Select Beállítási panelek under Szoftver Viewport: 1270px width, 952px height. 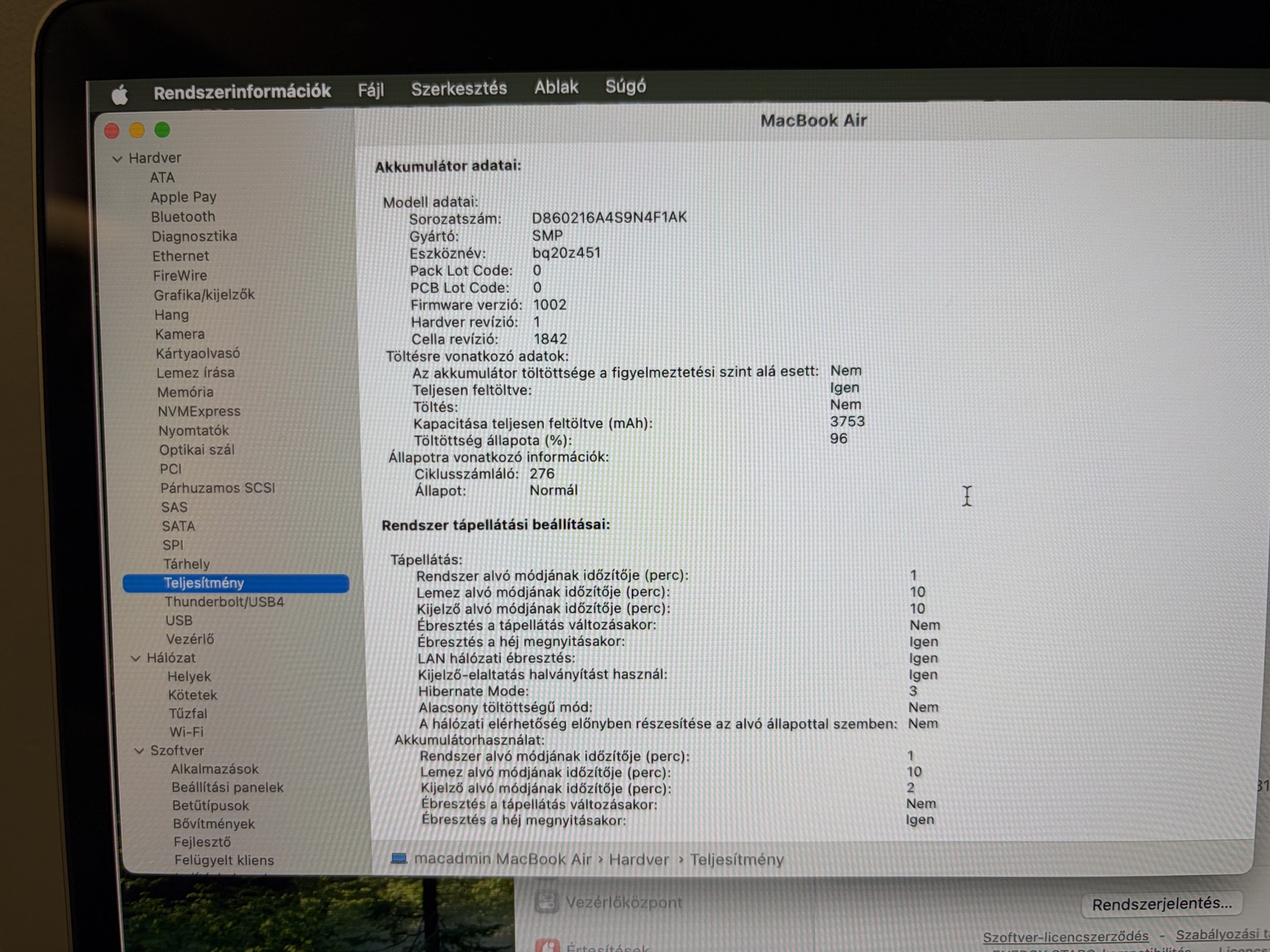tap(228, 787)
